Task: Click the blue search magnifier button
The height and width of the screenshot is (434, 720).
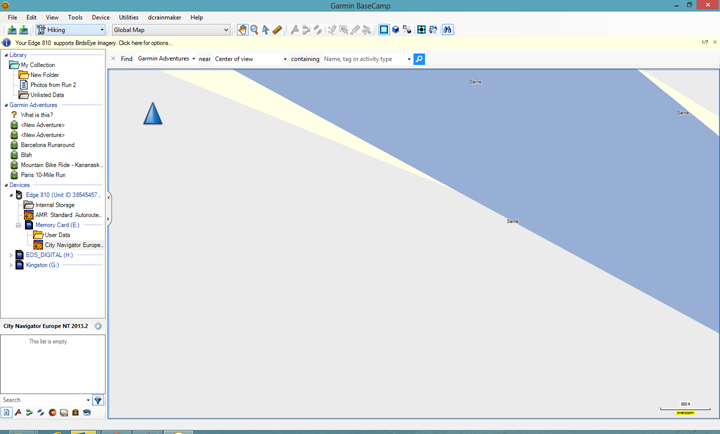Action: coord(419,59)
